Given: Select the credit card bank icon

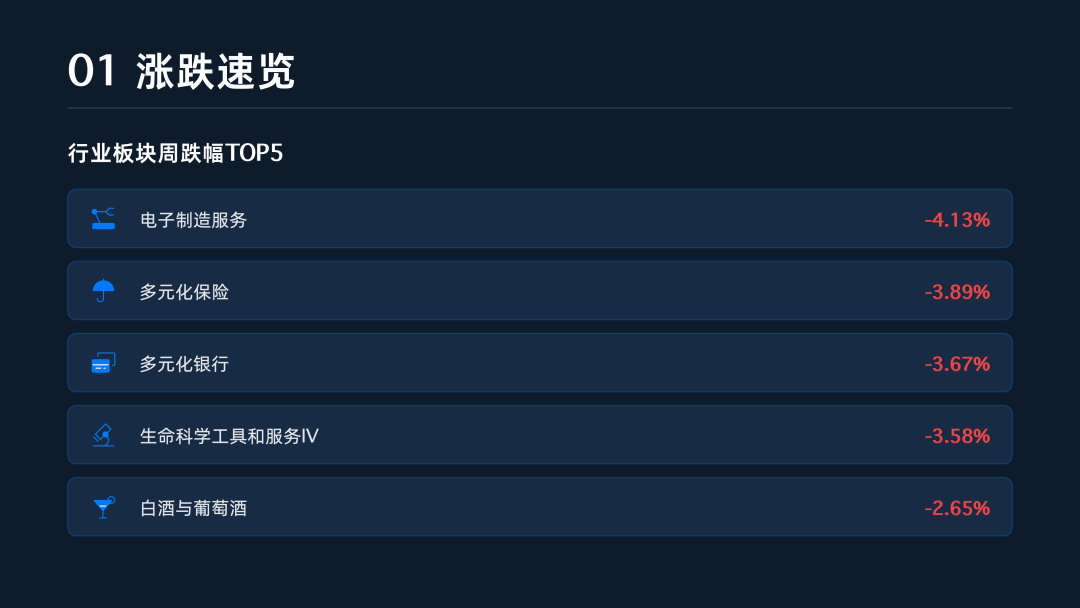Looking at the screenshot, I should [103, 363].
